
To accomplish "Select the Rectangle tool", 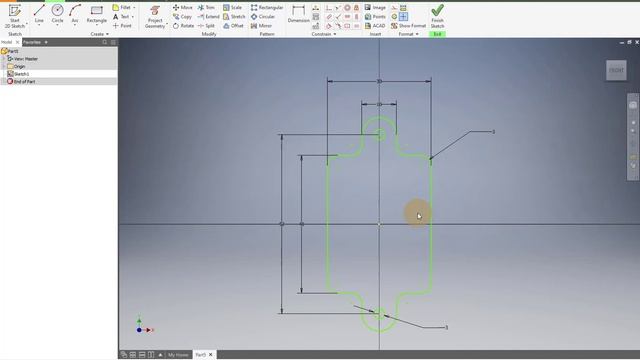I will 97,14.
